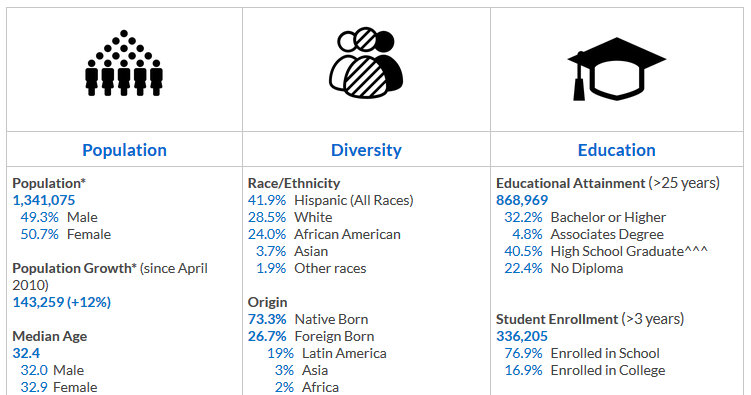Click the Latin America origin row
This screenshot has height=395, width=751.
(x=327, y=353)
